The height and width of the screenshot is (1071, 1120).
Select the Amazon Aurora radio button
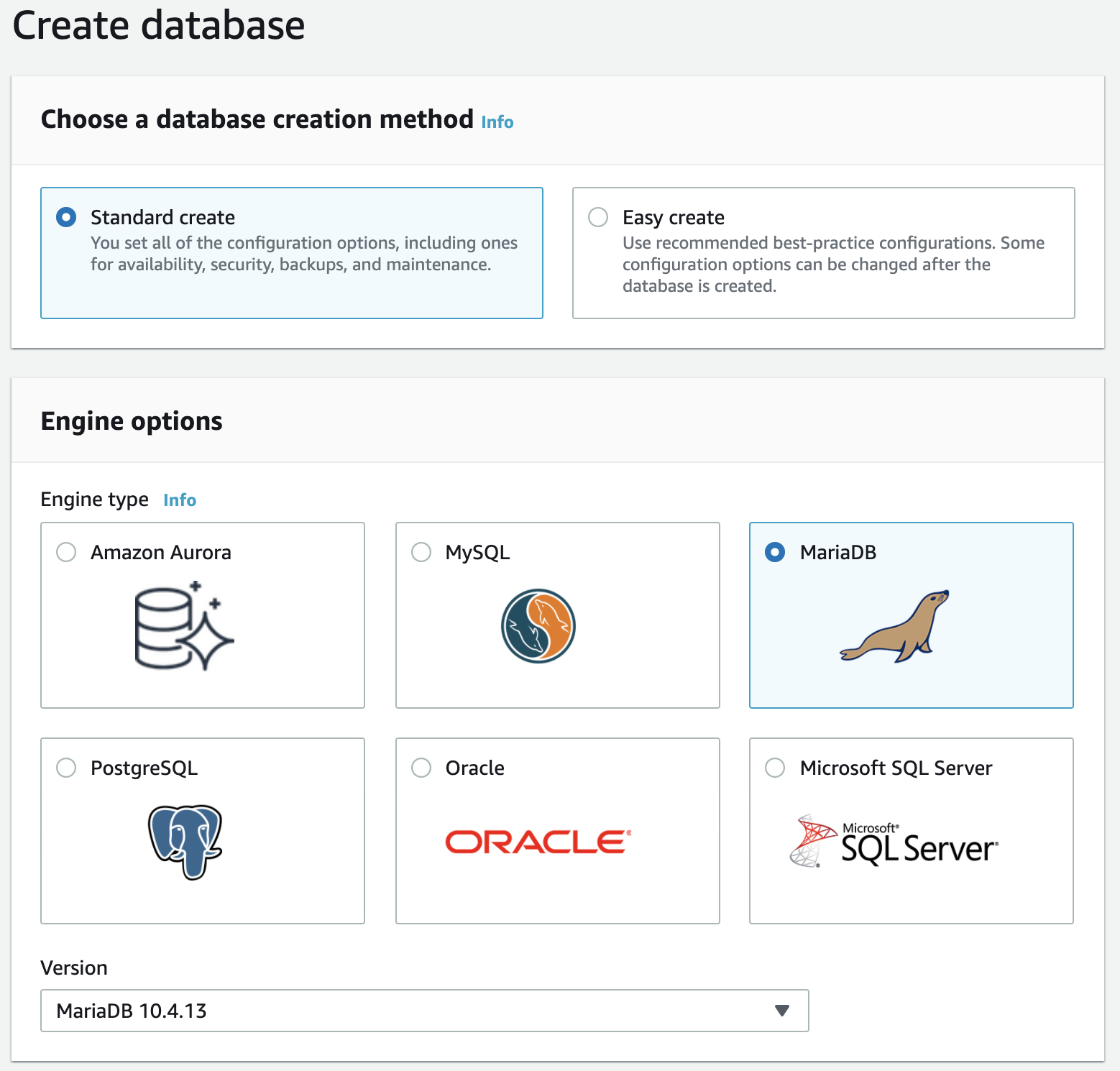click(65, 552)
